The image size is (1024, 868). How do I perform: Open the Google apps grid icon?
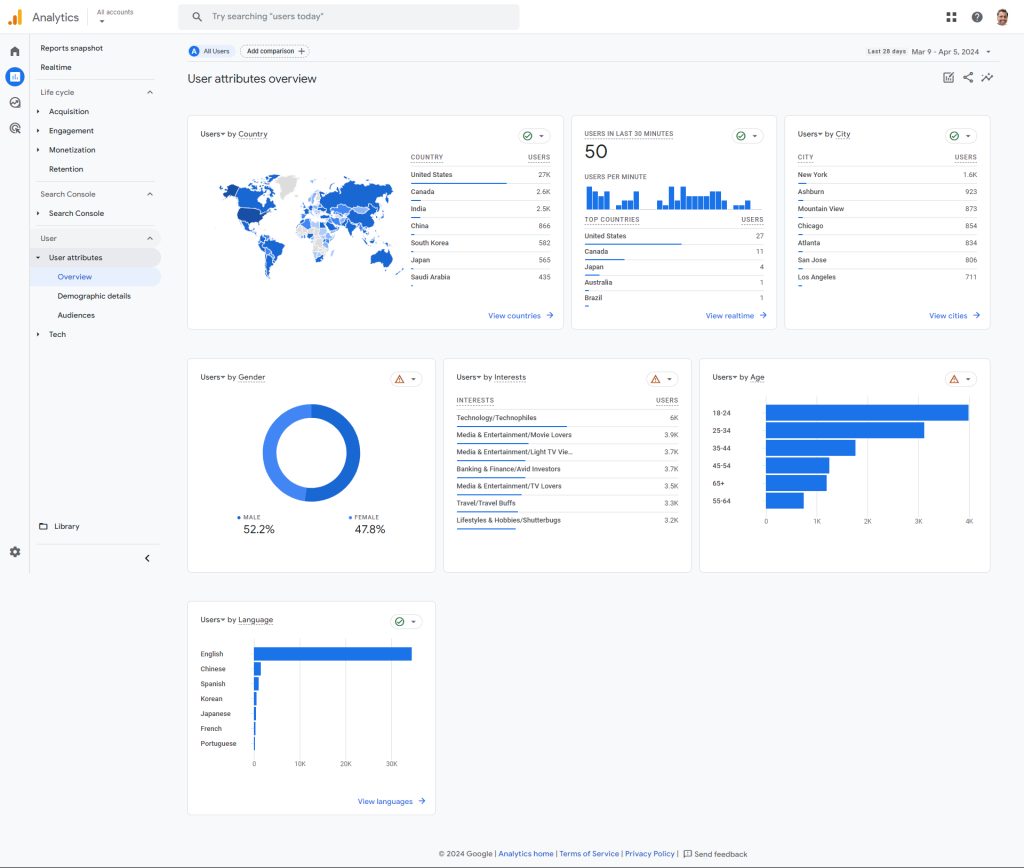[x=952, y=17]
